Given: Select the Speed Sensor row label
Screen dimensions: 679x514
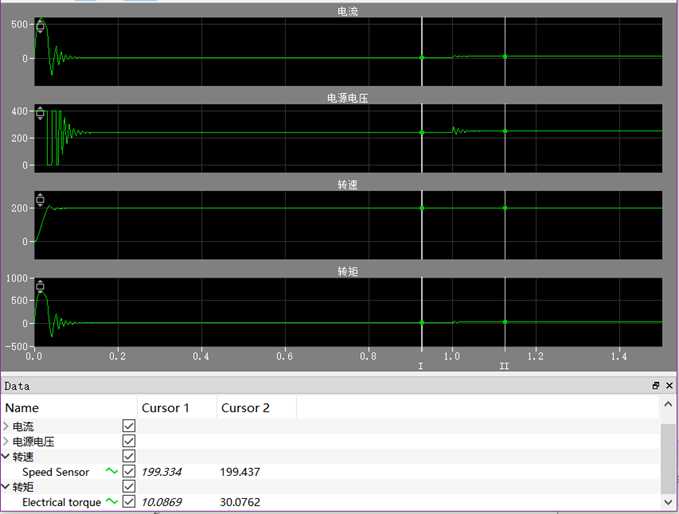Looking at the screenshot, I should [x=55, y=472].
